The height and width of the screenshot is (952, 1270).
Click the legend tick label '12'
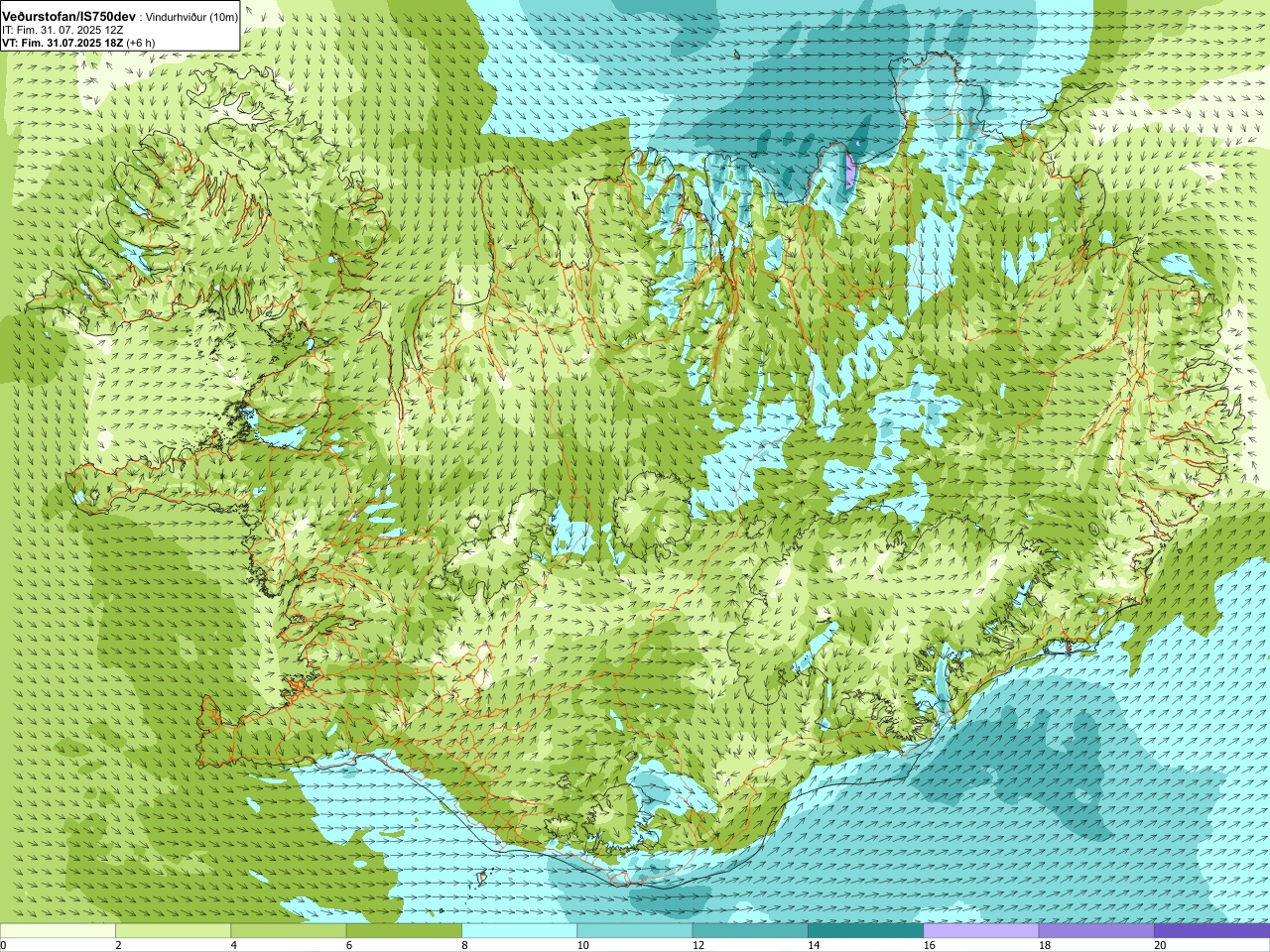pos(698,945)
